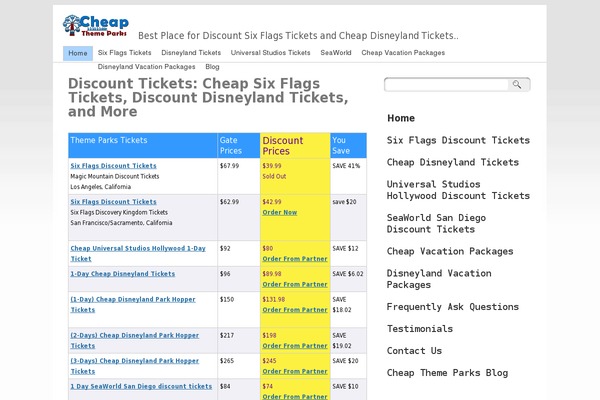Viewport: 600px width, 400px height.
Task: Click 1-Day Cheap Disneyland Tickets link
Action: 122,274
